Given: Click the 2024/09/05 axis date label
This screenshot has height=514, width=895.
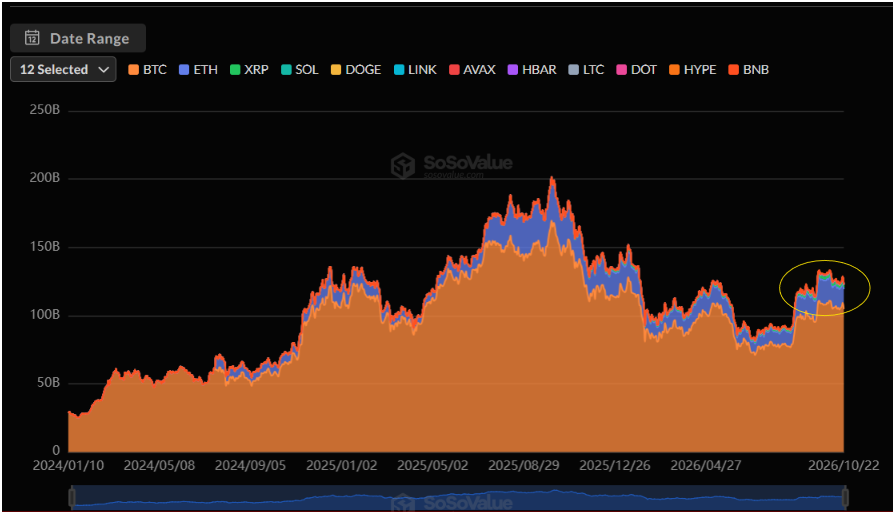Looking at the screenshot, I should [250, 466].
